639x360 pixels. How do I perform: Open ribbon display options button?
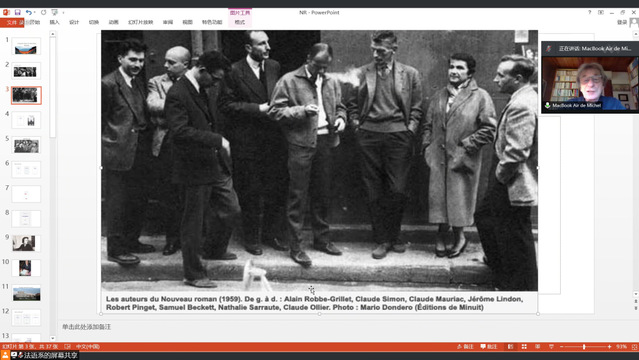pyautogui.click(x=601, y=13)
